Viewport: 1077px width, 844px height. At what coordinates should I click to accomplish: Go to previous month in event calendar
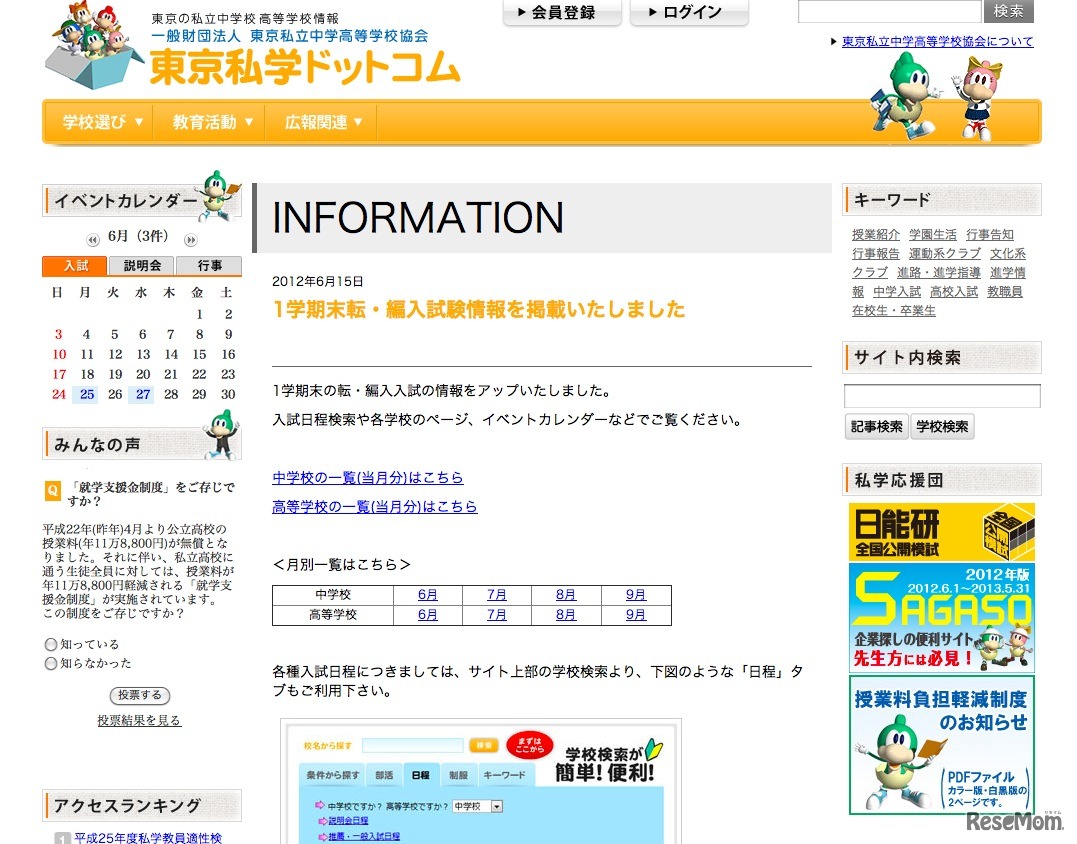click(x=93, y=240)
